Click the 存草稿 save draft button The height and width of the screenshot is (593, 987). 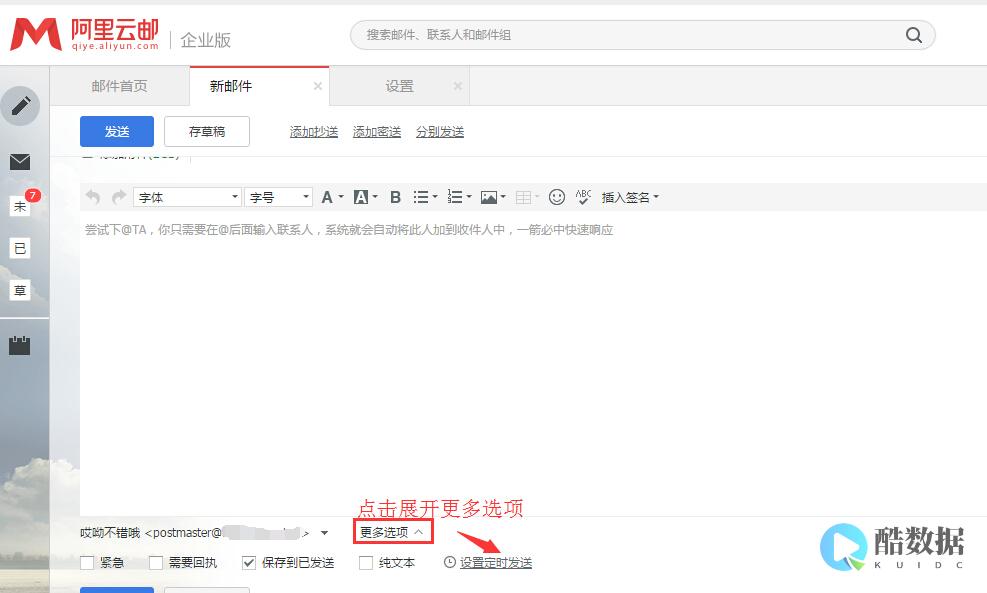click(207, 132)
